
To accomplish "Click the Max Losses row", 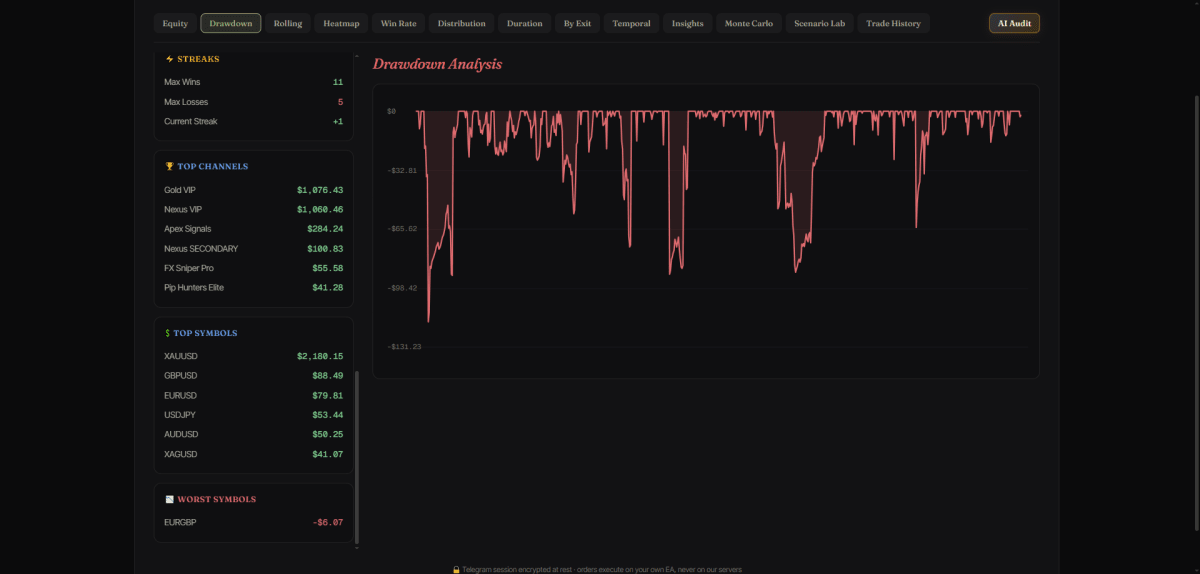I will click(254, 102).
